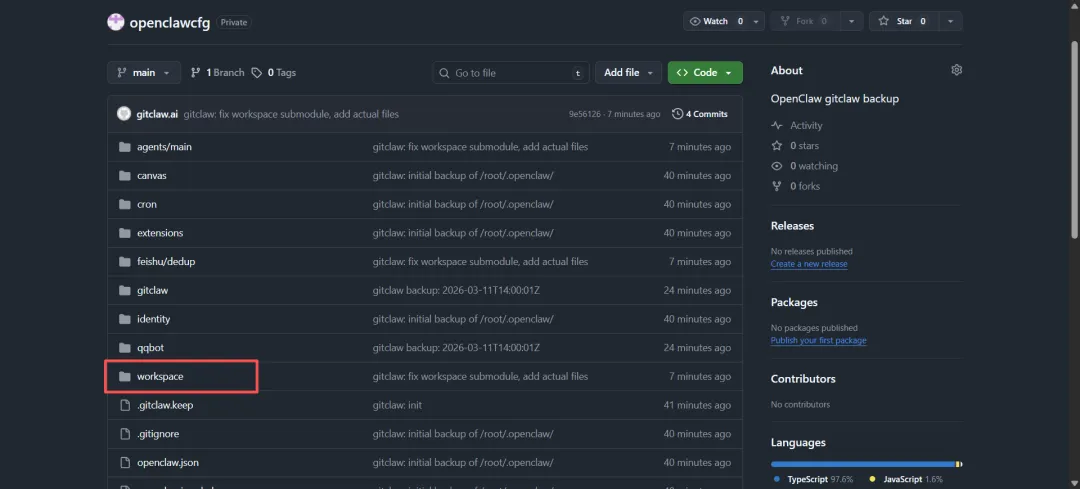Open the main branch selector dropdown

[x=144, y=72]
